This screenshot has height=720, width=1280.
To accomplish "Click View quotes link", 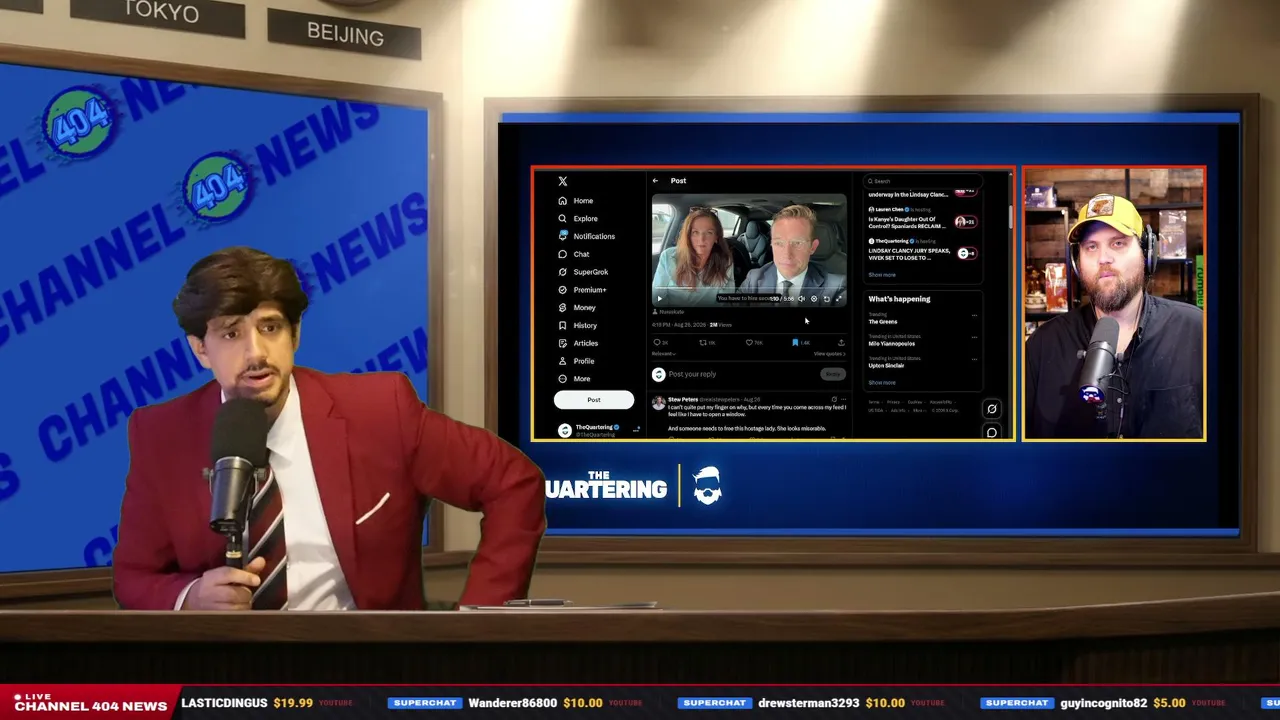I will [829, 354].
